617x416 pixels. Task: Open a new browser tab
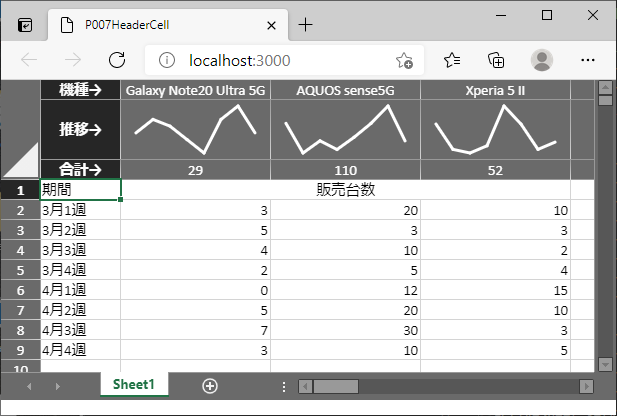click(305, 25)
